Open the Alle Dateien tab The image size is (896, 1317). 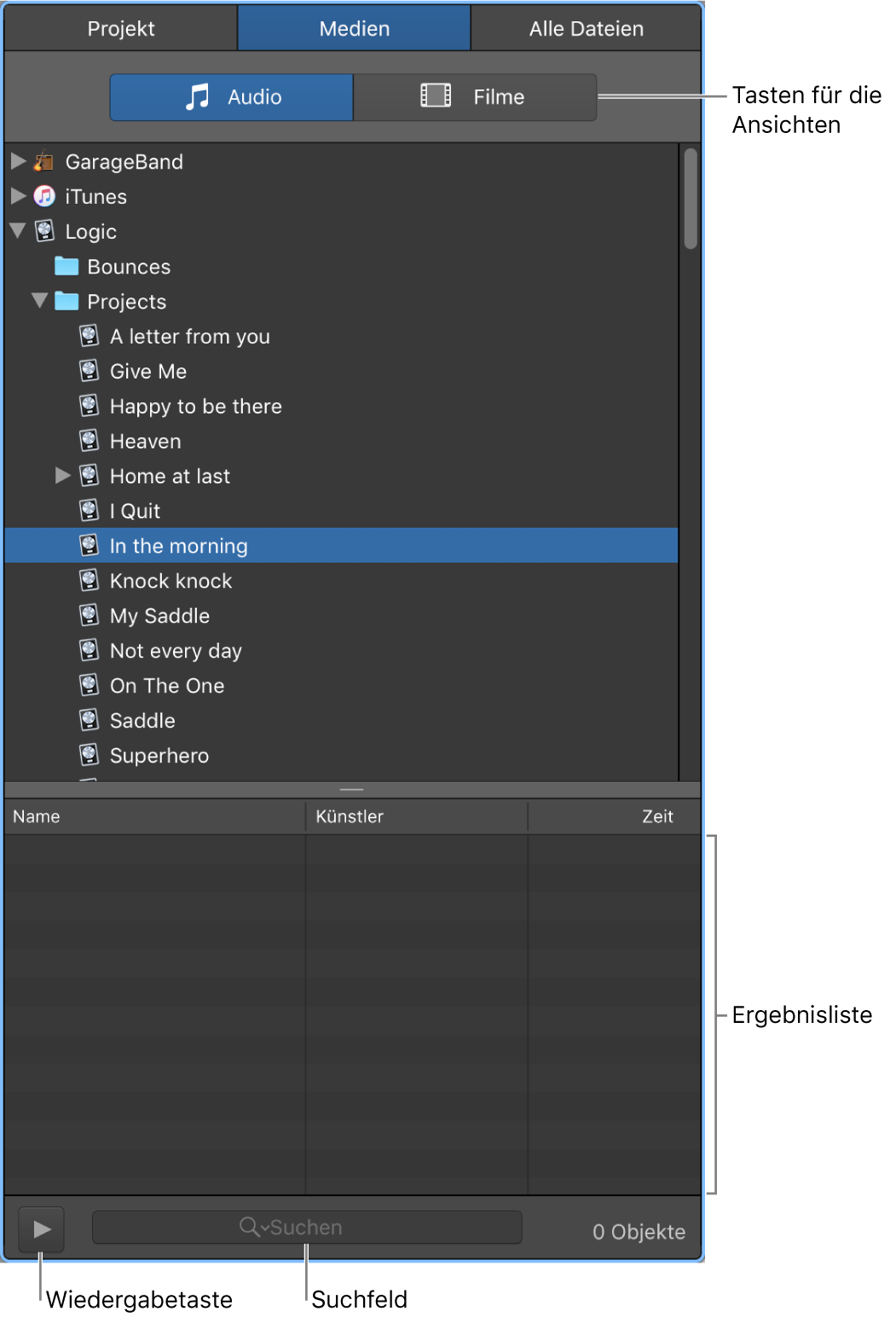586,29
